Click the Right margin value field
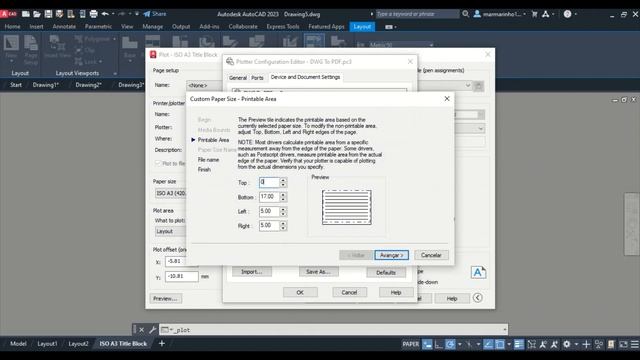640x360 pixels. 269,226
